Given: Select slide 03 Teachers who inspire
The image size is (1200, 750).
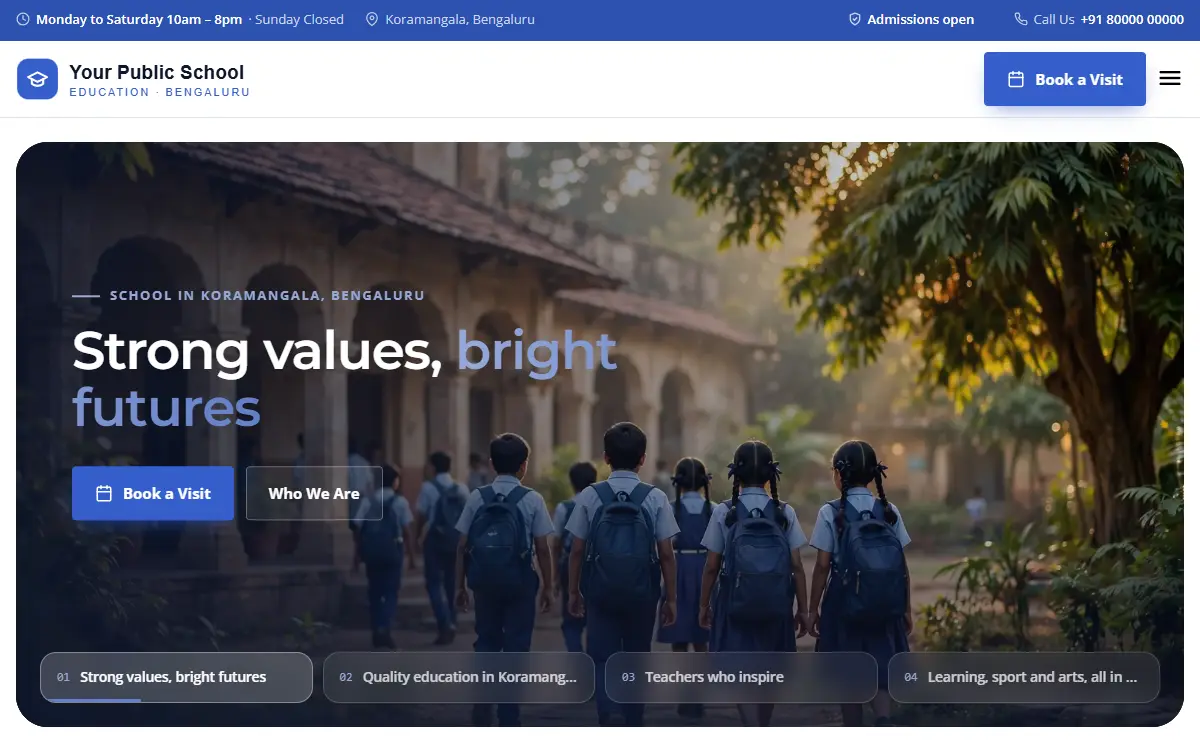Looking at the screenshot, I should point(741,678).
